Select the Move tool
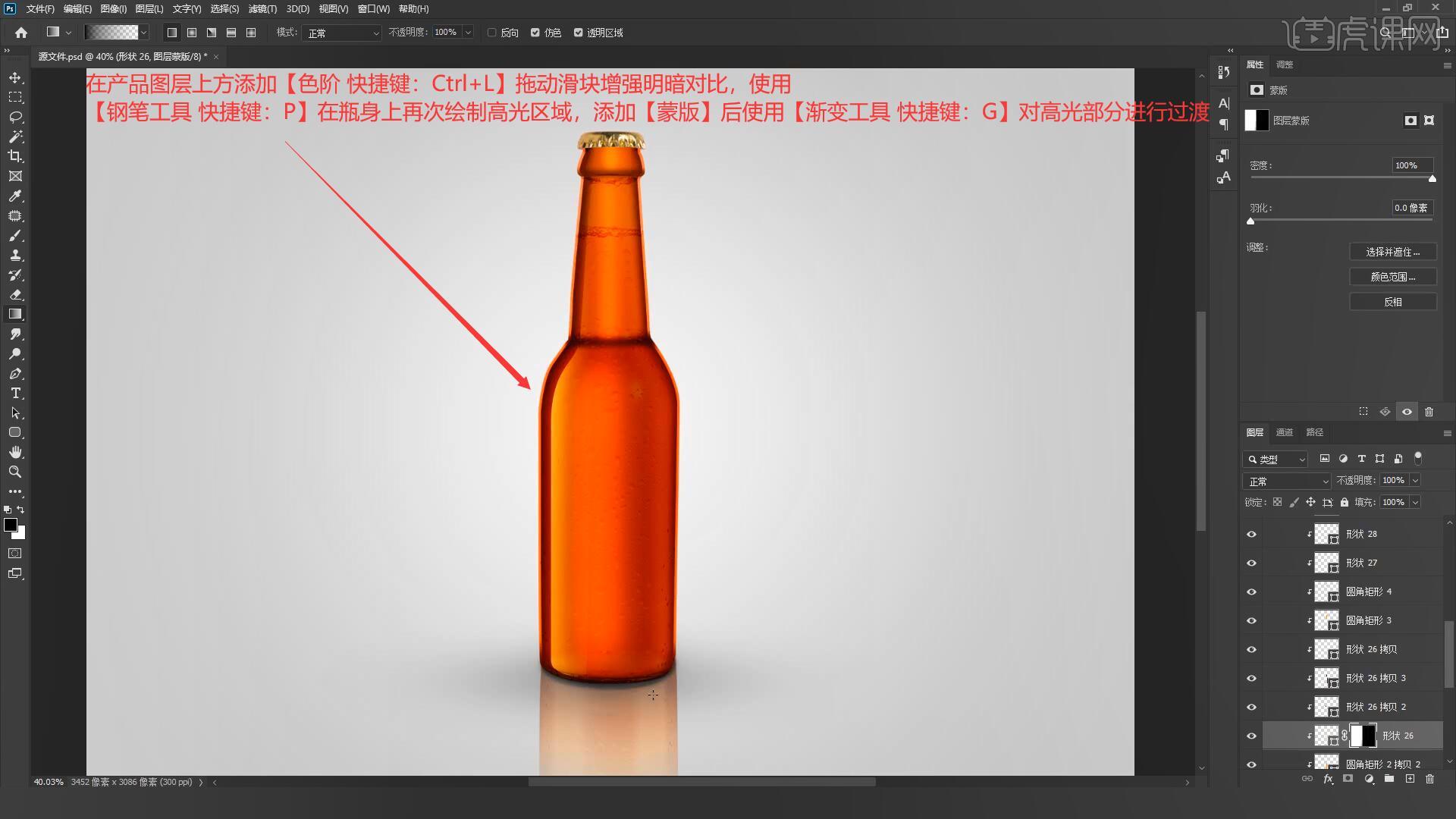This screenshot has width=1456, height=819. click(x=15, y=78)
